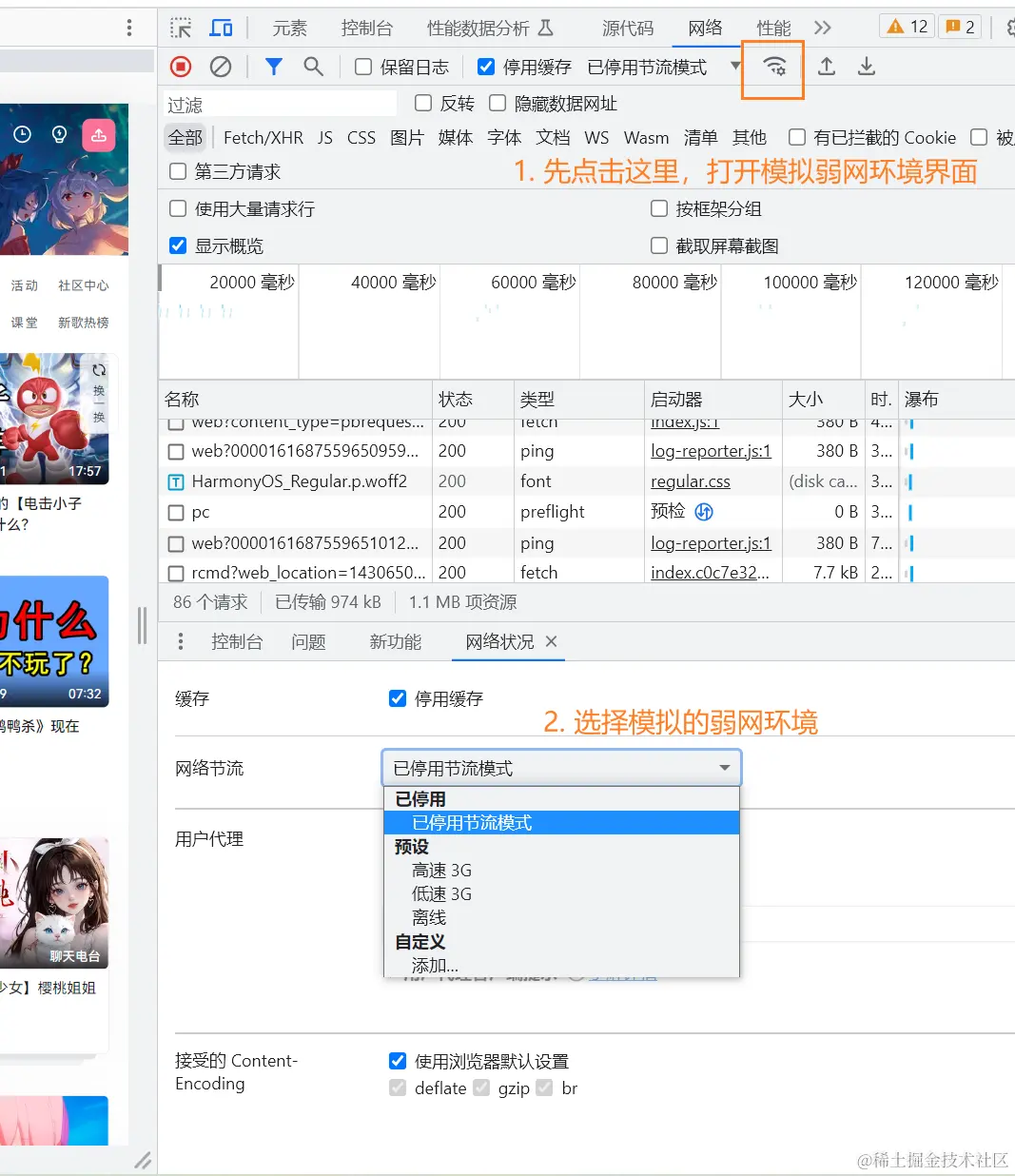This screenshot has width=1015, height=1176.
Task: Uncheck 停用缓存 in the network toolbar
Action: (486, 67)
